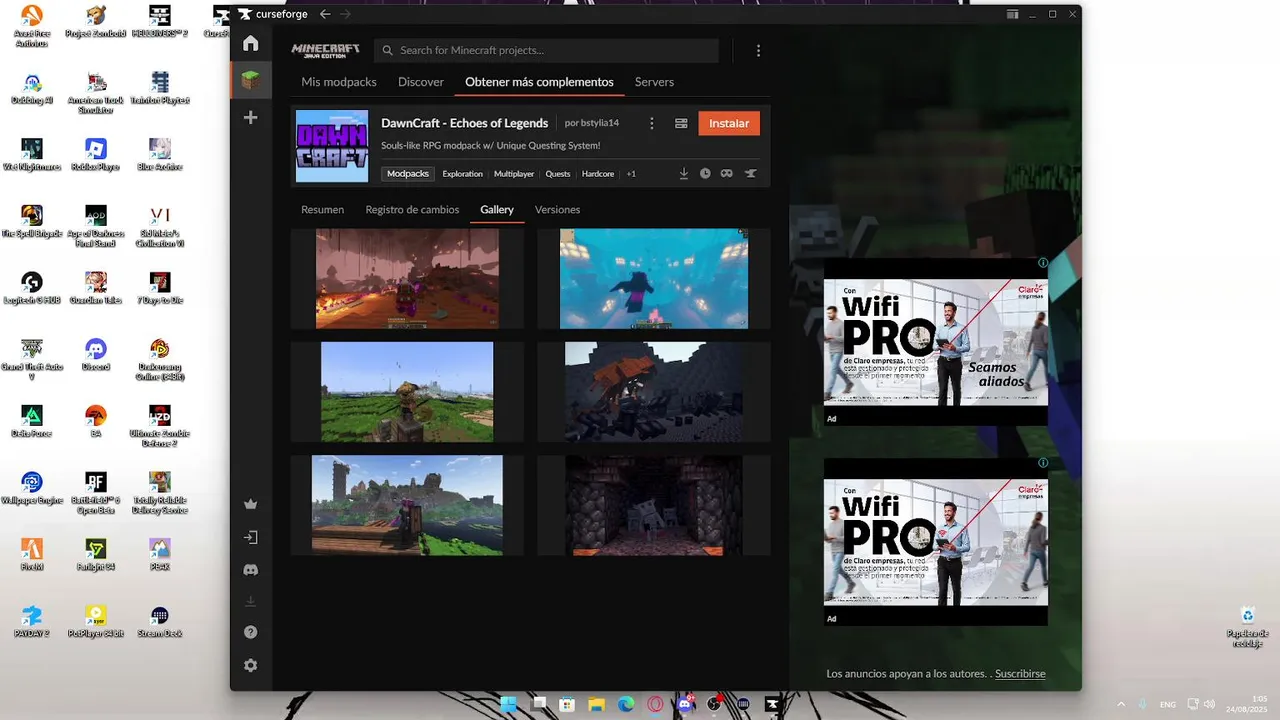This screenshot has height=720, width=1280.
Task: Click the DawnCraft - Echoes of Legends title
Action: [465, 123]
